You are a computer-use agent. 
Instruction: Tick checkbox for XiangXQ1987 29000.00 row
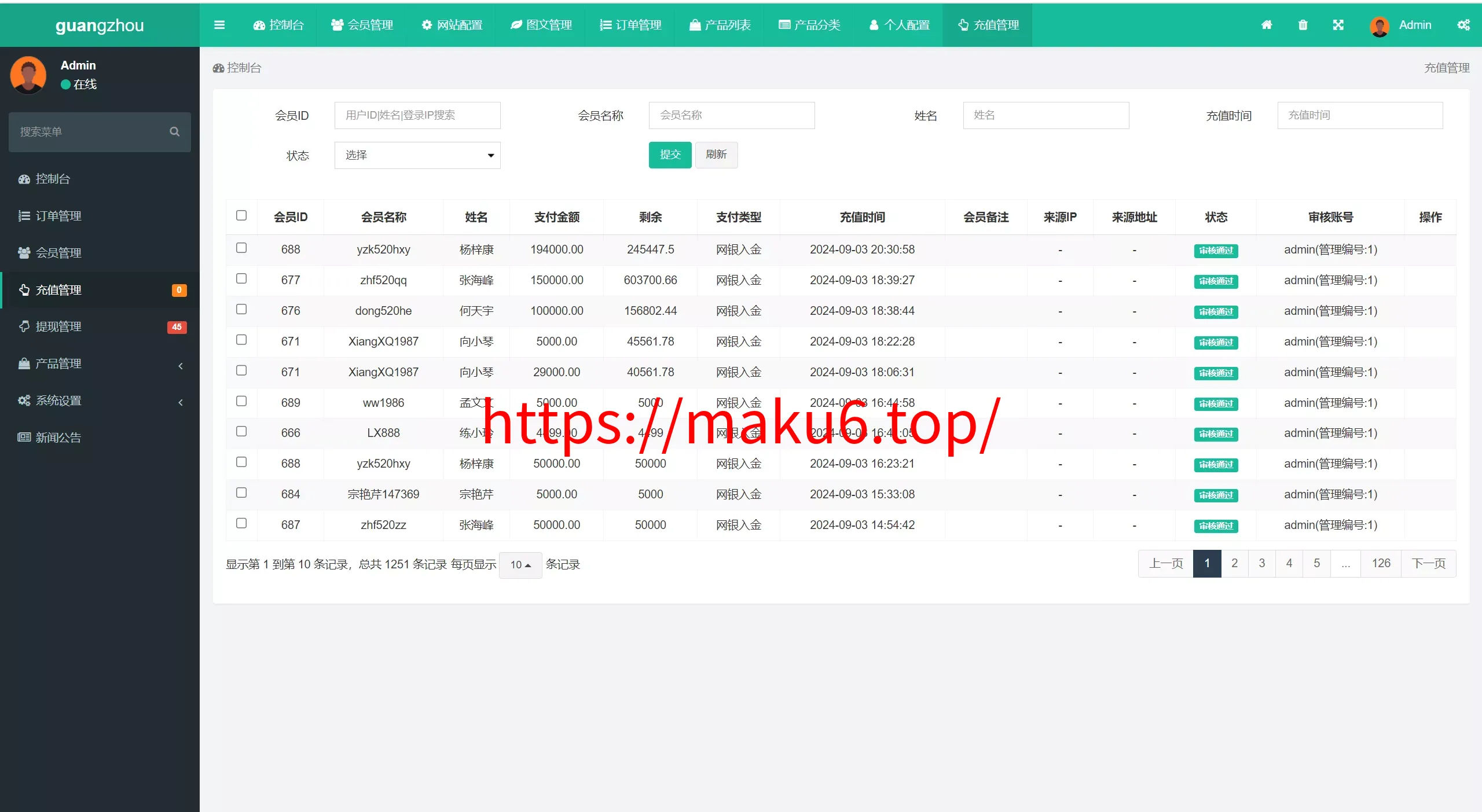(241, 370)
